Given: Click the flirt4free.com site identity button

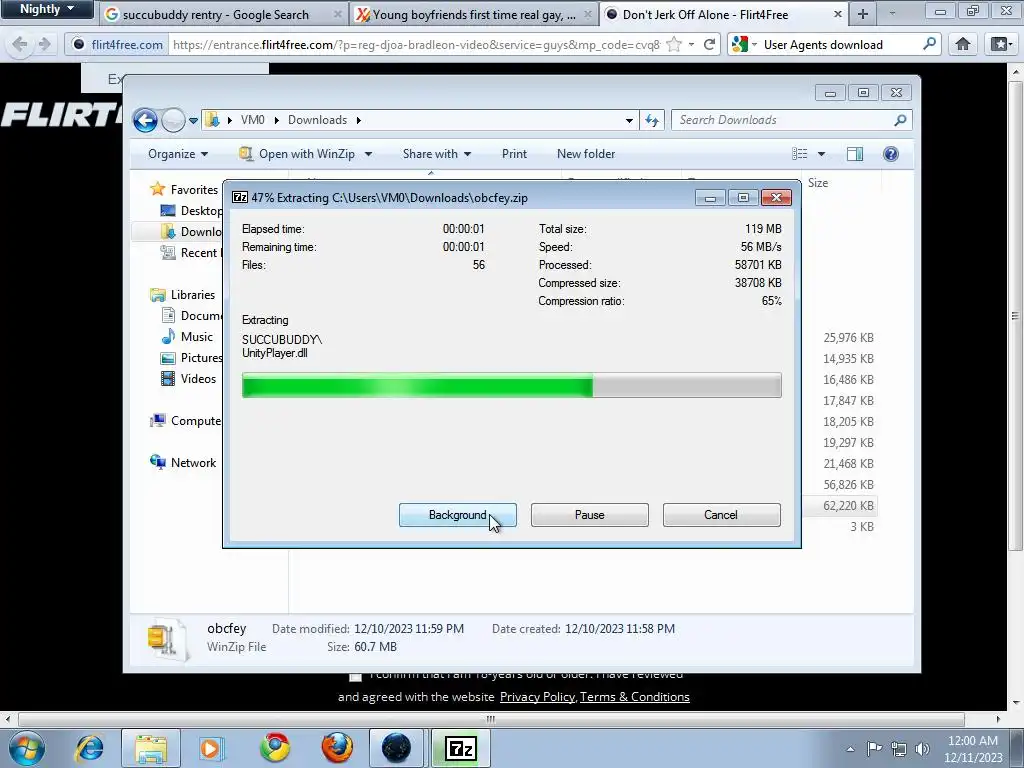Looking at the screenshot, I should pyautogui.click(x=118, y=44).
